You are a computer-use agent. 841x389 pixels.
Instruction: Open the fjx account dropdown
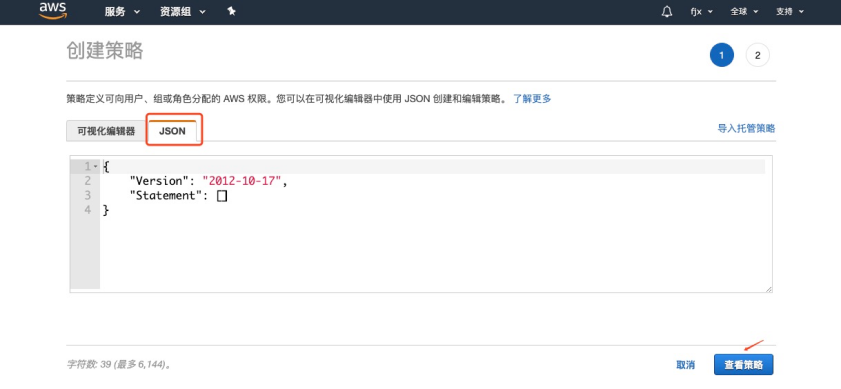pyautogui.click(x=702, y=11)
